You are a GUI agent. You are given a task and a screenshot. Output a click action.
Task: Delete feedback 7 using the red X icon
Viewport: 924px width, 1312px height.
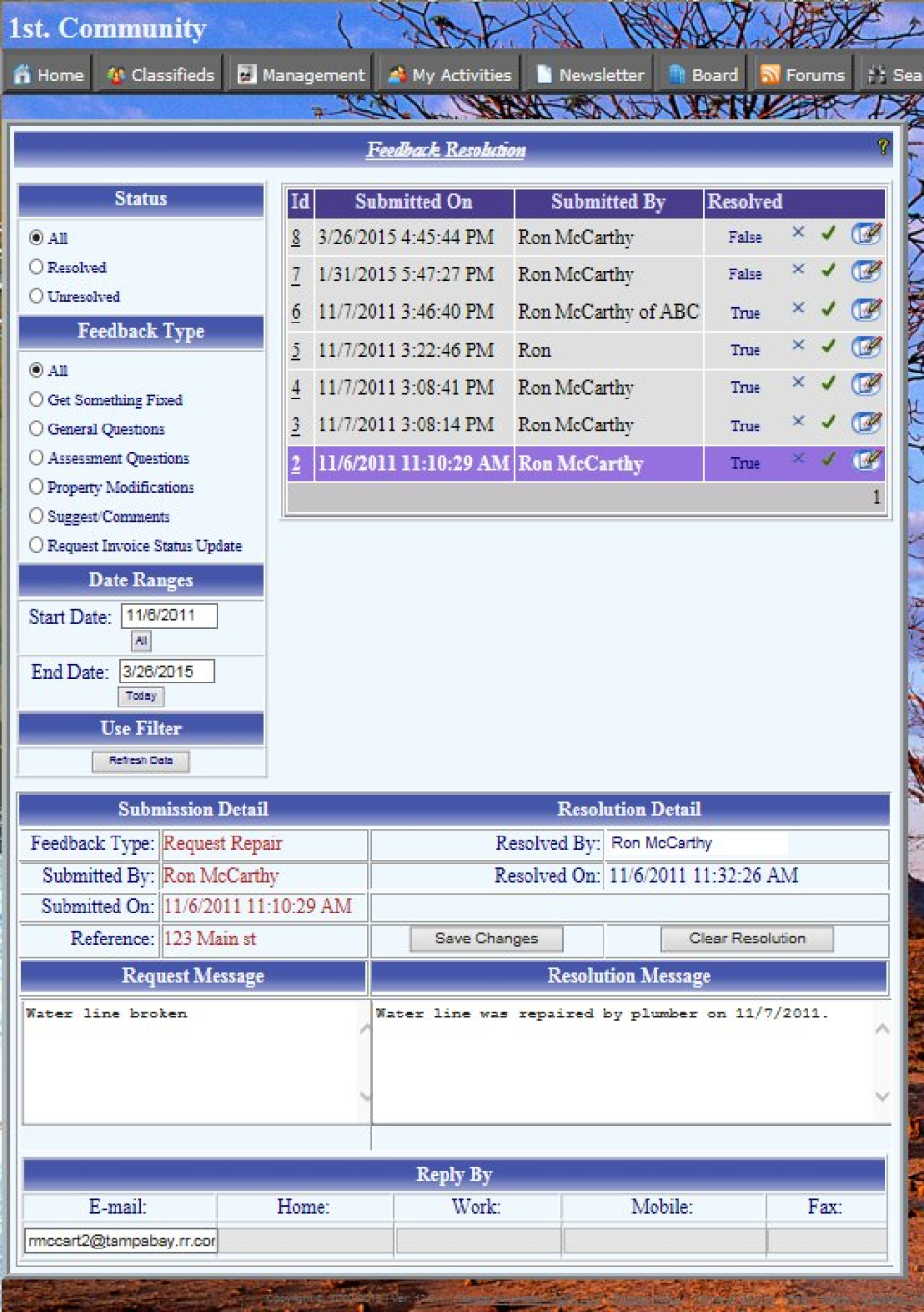tap(797, 271)
